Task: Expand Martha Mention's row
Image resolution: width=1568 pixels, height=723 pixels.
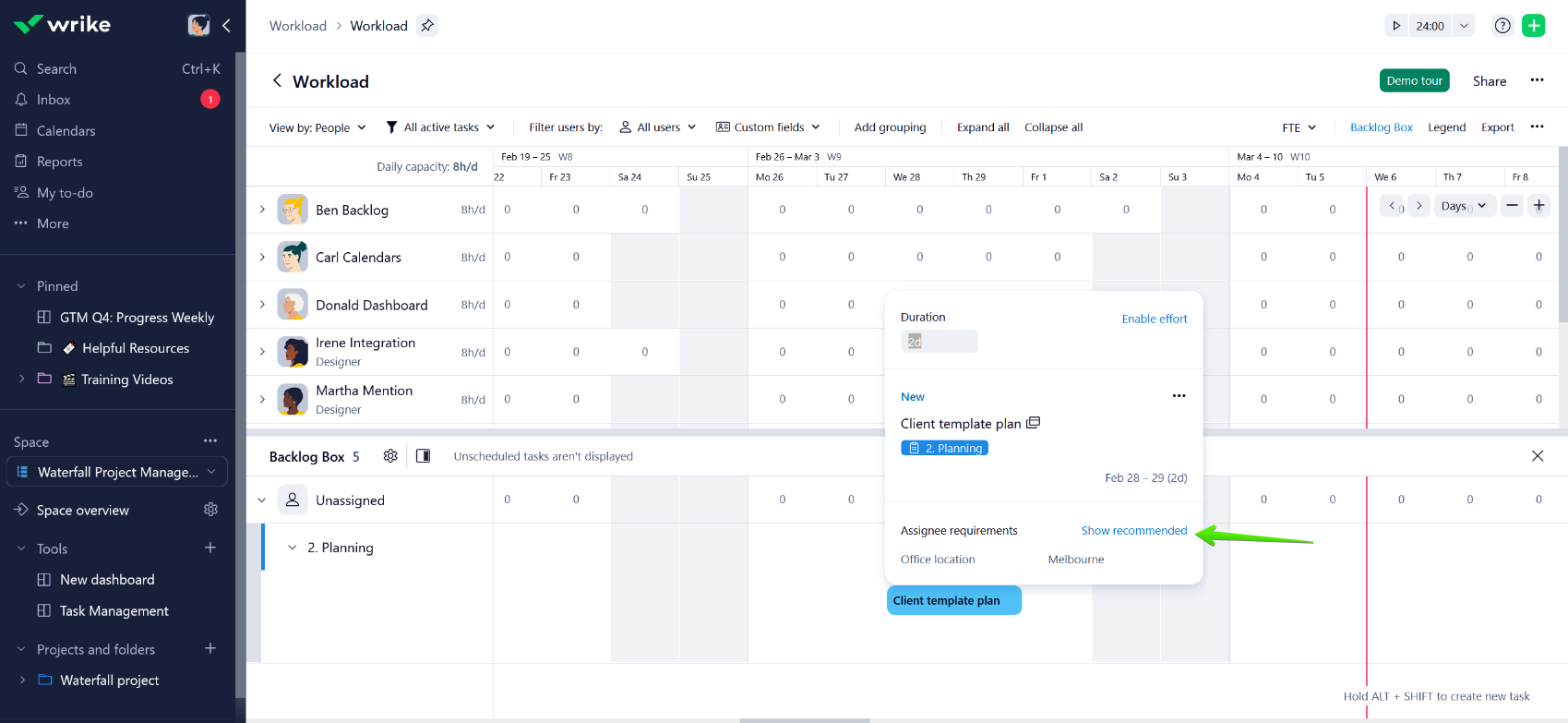Action: point(262,399)
